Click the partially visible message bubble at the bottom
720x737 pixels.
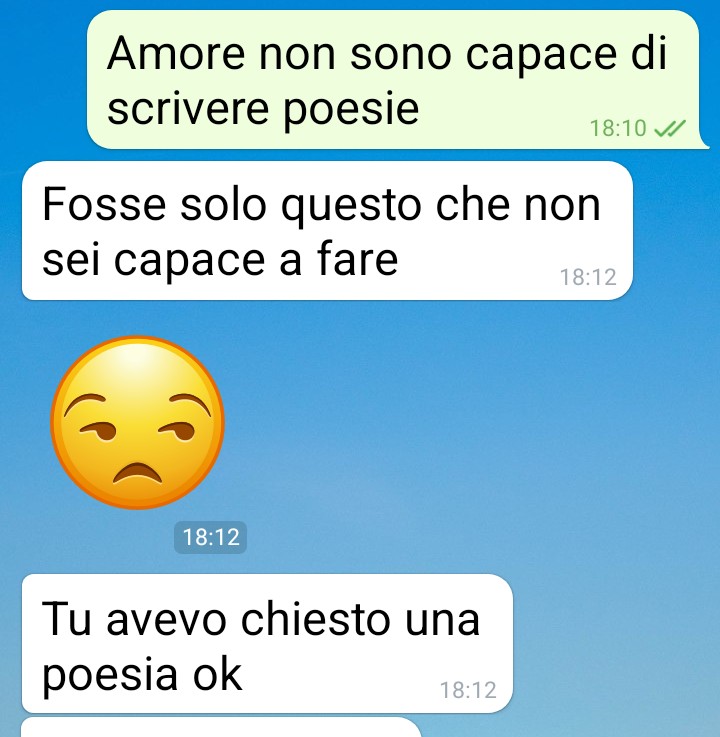[x=221, y=727]
